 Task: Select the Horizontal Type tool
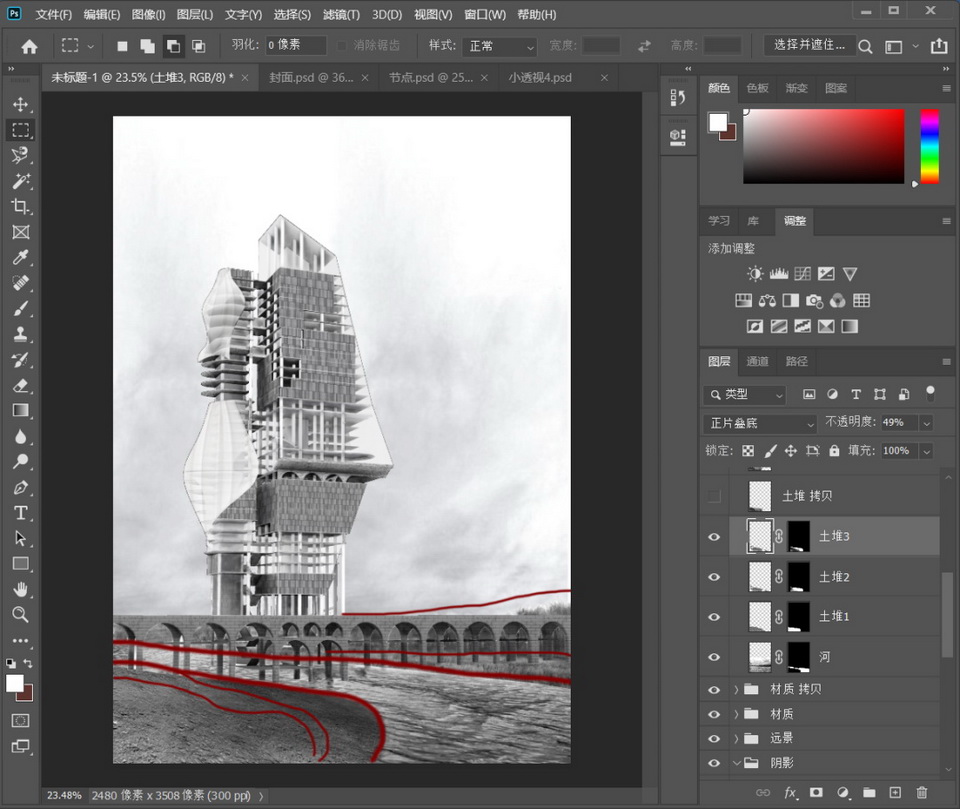[20, 513]
